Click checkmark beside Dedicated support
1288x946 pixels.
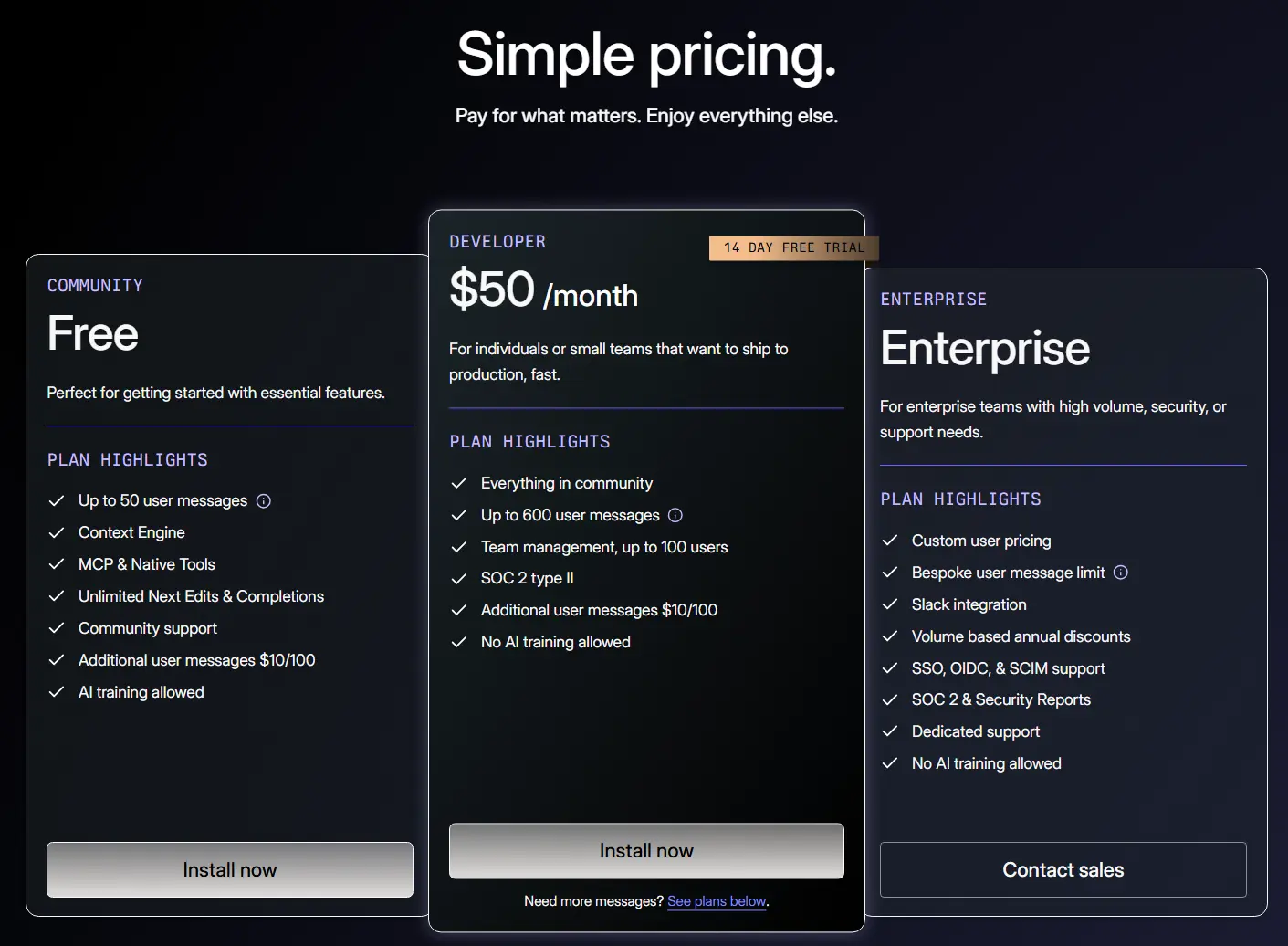point(890,731)
